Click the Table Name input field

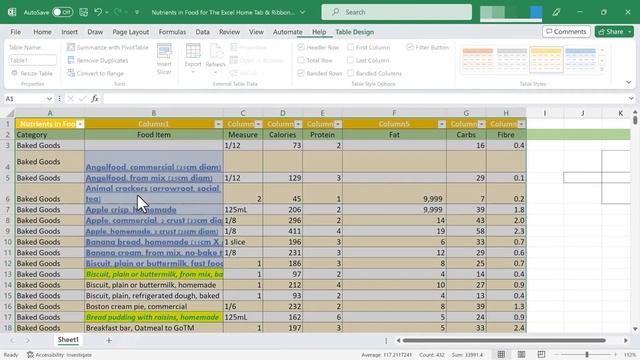pos(33,60)
